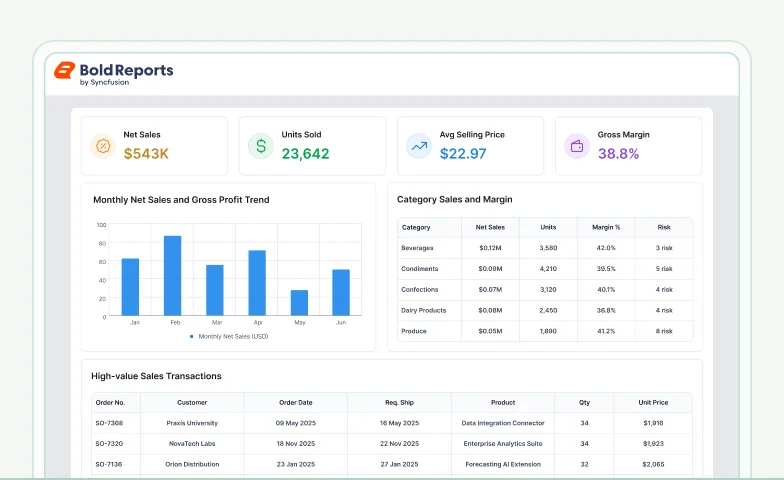This screenshot has height=480, width=784.
Task: Click the Risk column header
Action: (664, 227)
